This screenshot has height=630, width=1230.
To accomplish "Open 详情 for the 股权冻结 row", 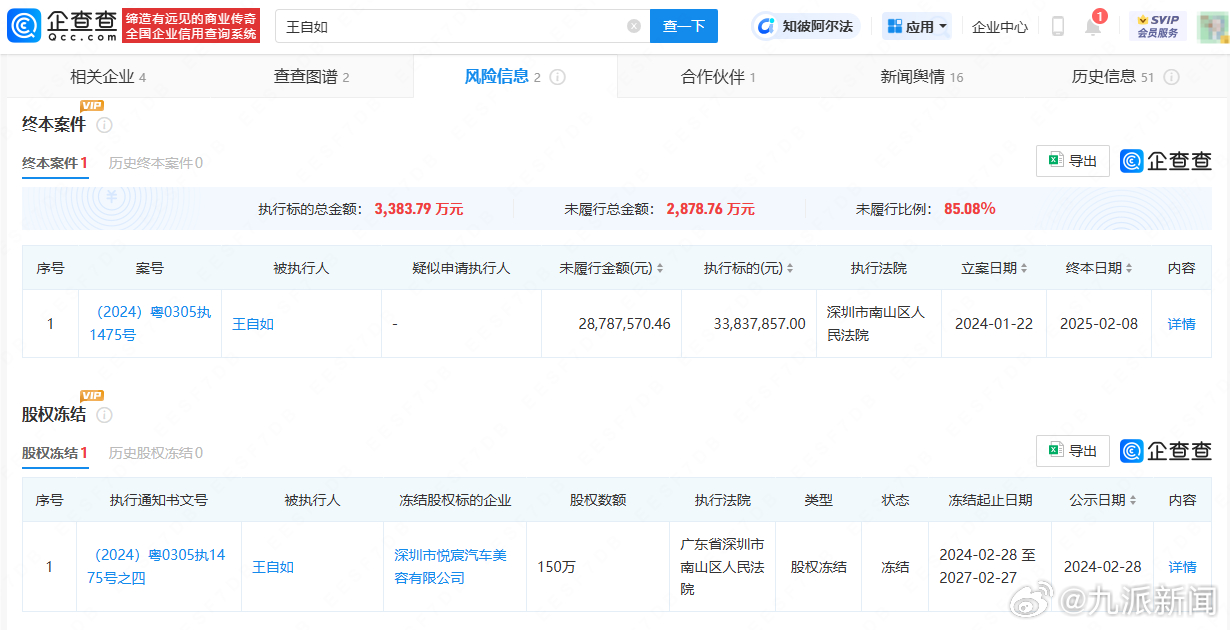I will tap(1183, 567).
